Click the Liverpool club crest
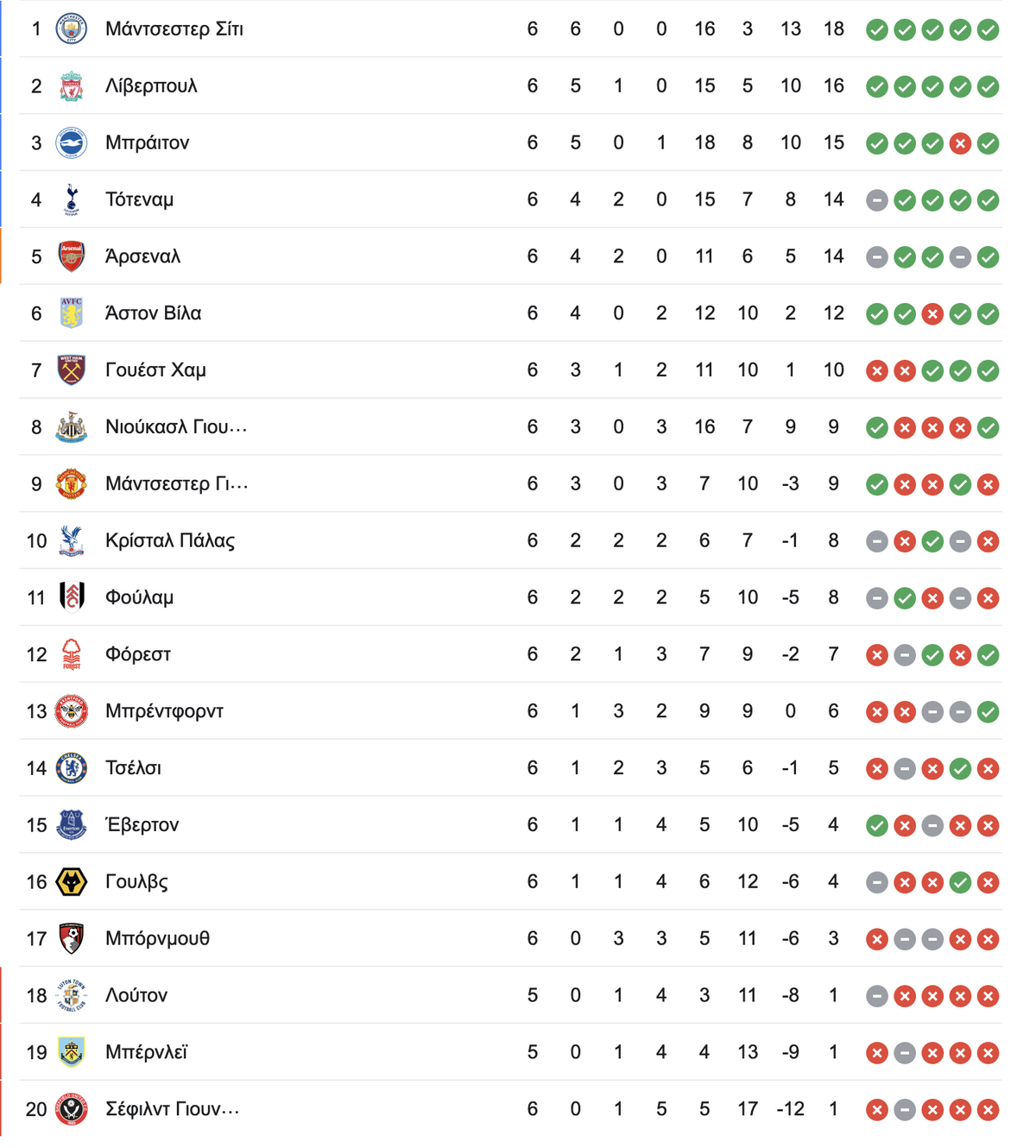The height and width of the screenshot is (1148, 1036). (x=72, y=85)
